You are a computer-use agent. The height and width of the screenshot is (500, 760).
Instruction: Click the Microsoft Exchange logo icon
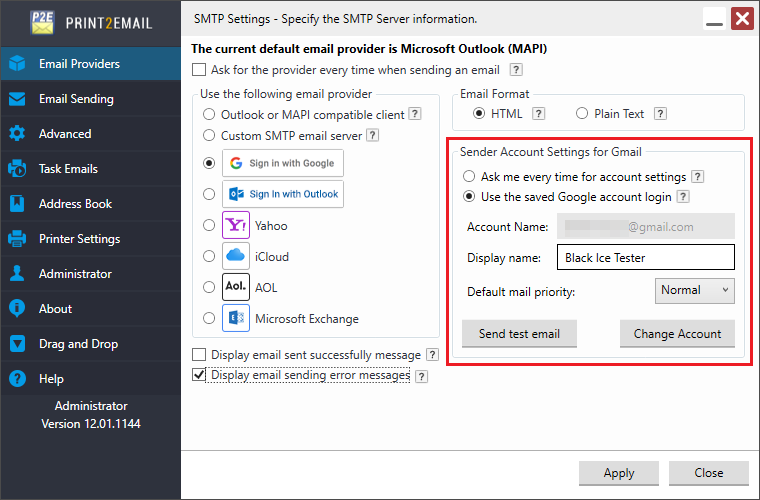pos(236,318)
